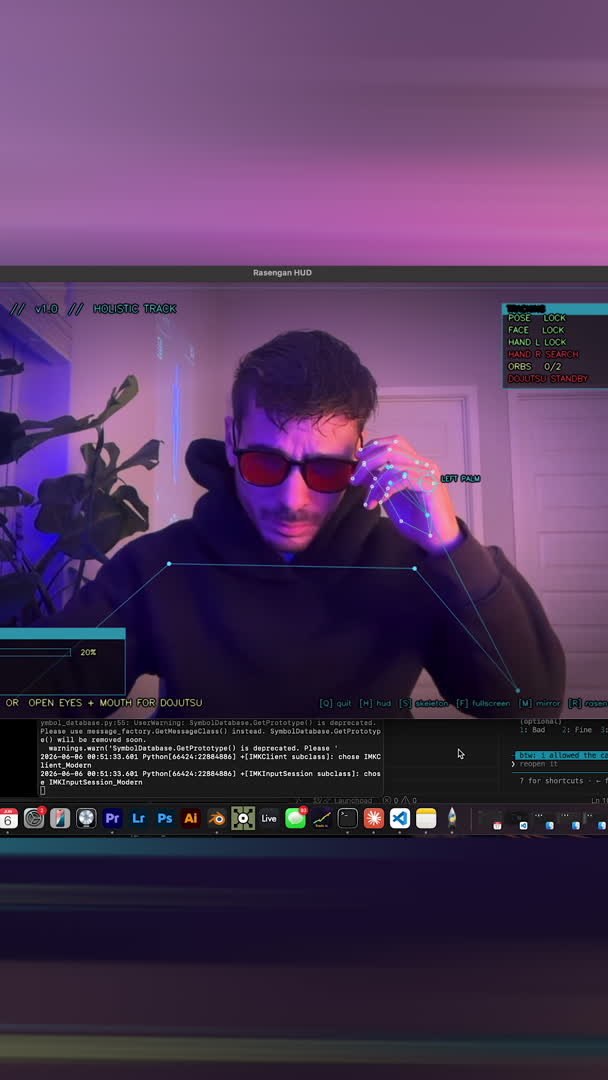Click the 'warnings.warn' line in terminal output
The image size is (608, 1080).
click(193, 748)
